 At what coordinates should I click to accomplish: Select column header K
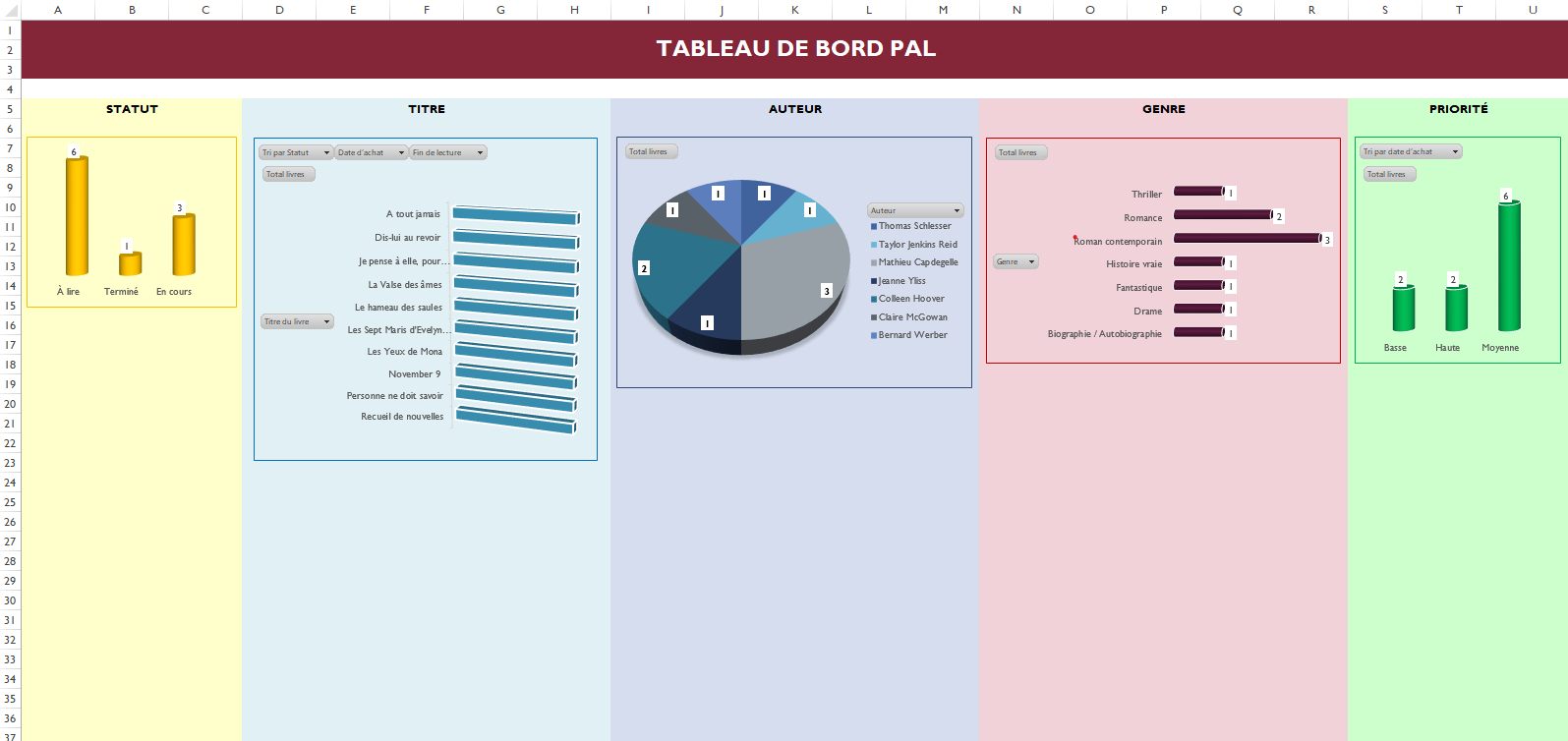click(794, 10)
